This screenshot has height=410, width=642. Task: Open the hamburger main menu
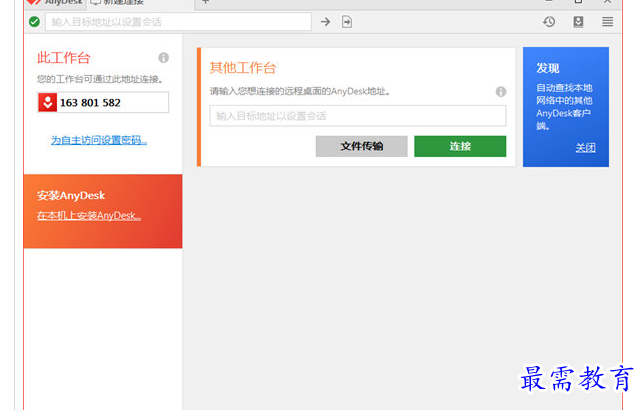coord(608,22)
